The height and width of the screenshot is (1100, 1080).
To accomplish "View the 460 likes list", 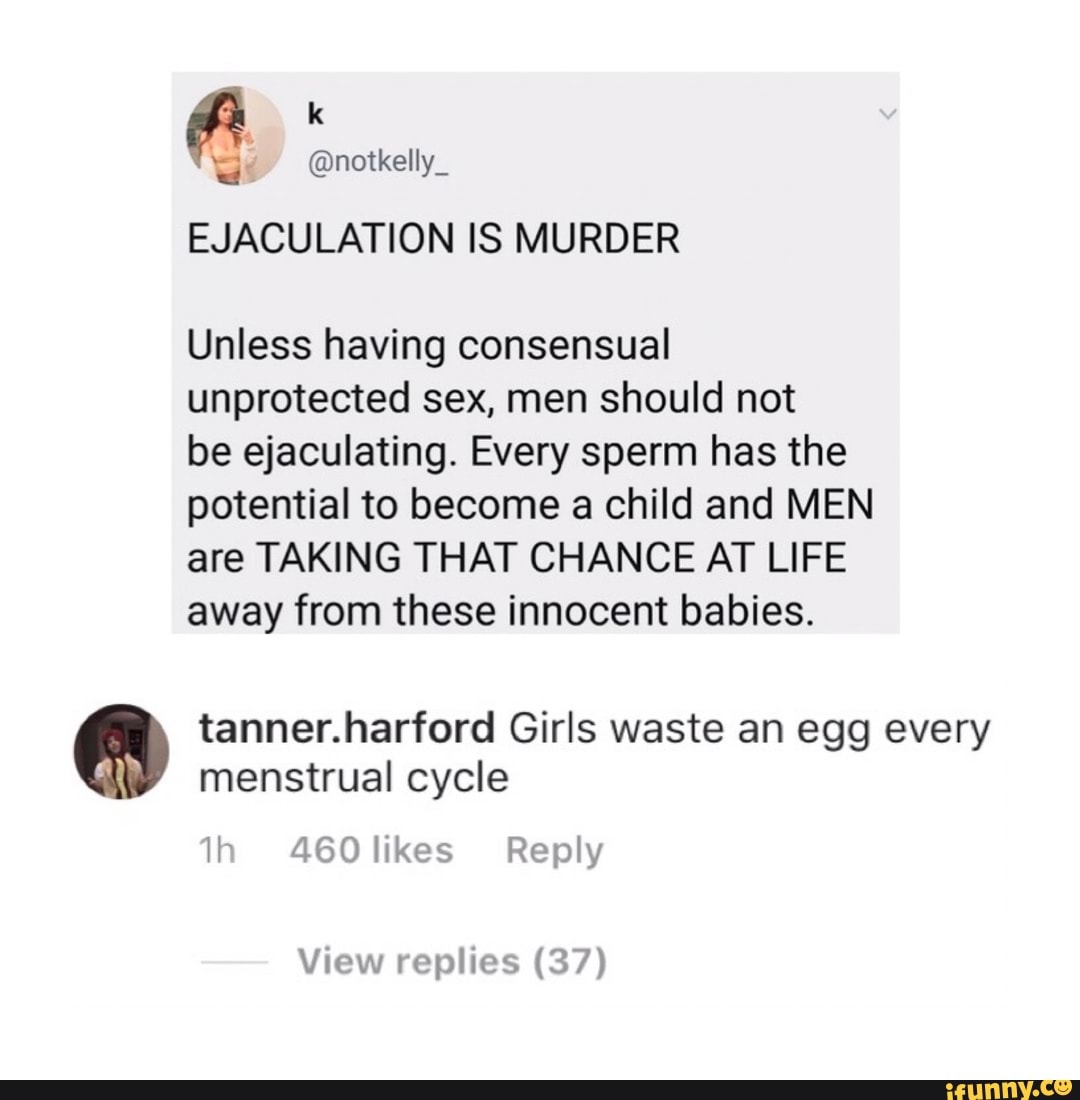I will coord(371,850).
